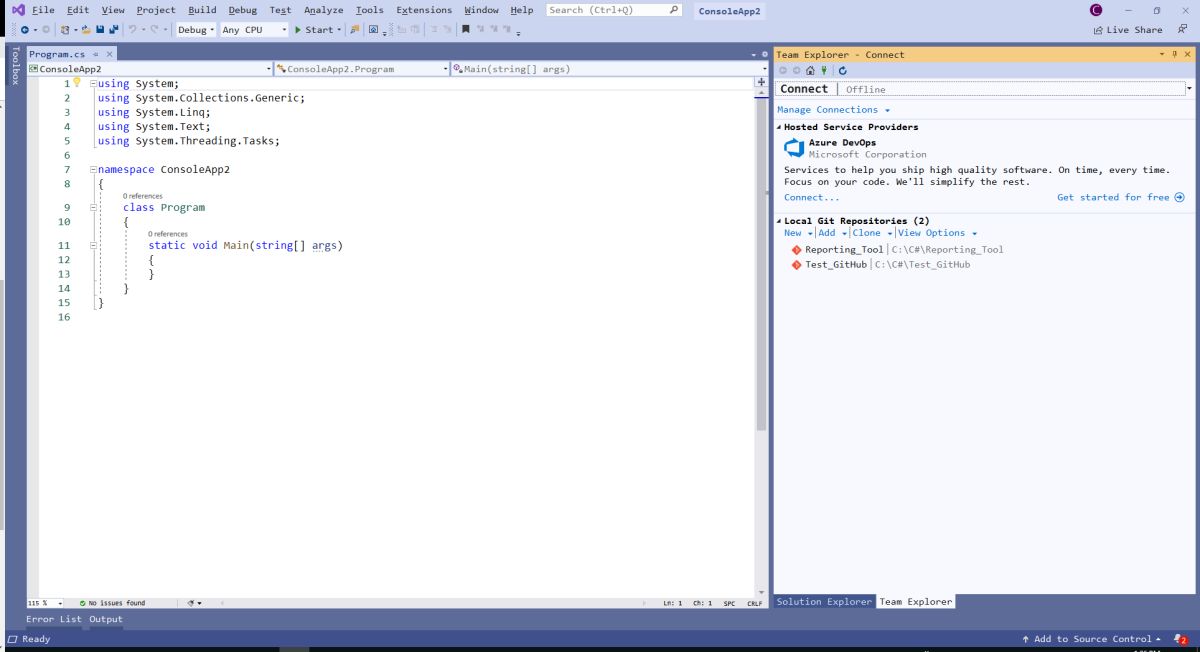Open the ConsoleApp2 project navigation dropdown
The image size is (1200, 652).
(x=151, y=69)
